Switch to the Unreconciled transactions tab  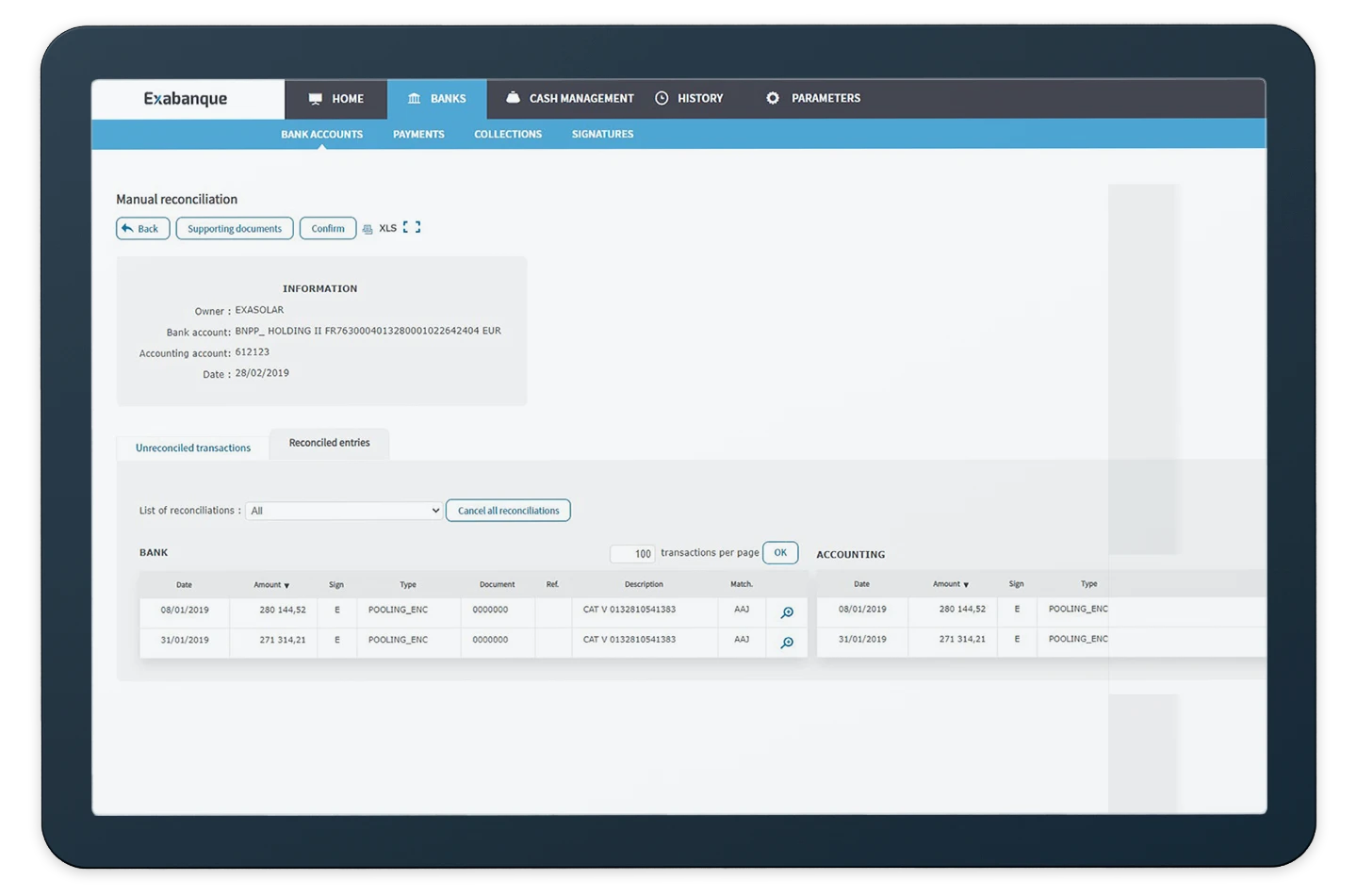point(193,448)
